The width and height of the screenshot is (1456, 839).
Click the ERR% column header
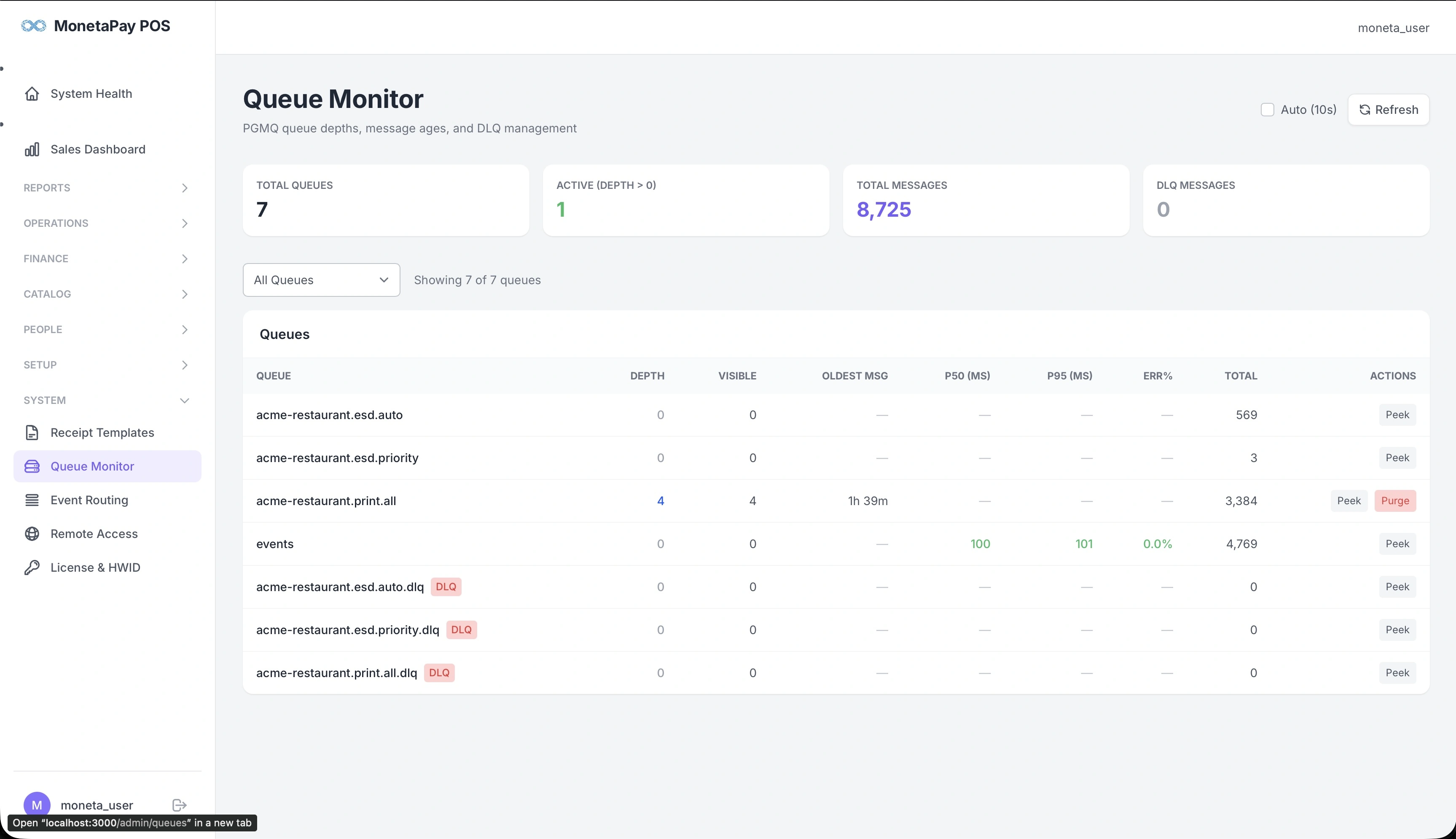click(1158, 376)
